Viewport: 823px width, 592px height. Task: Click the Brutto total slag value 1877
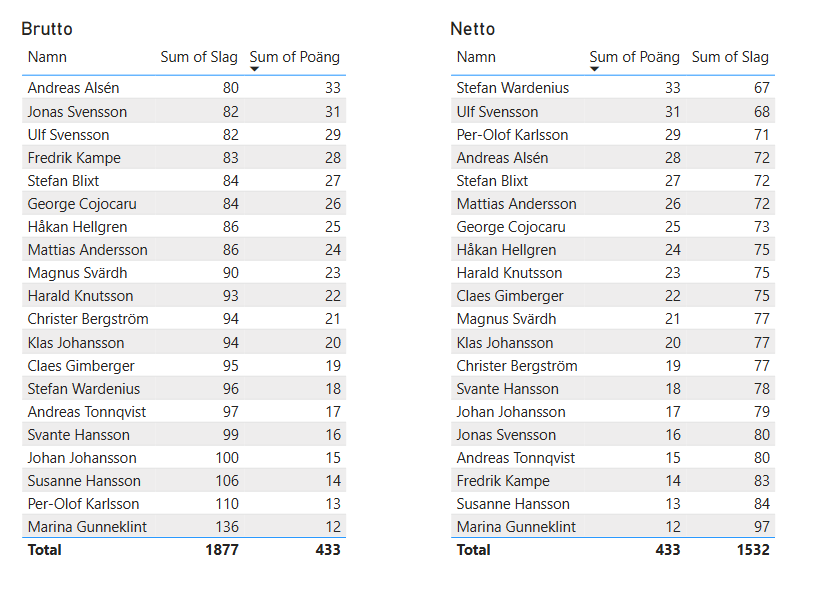pos(220,550)
